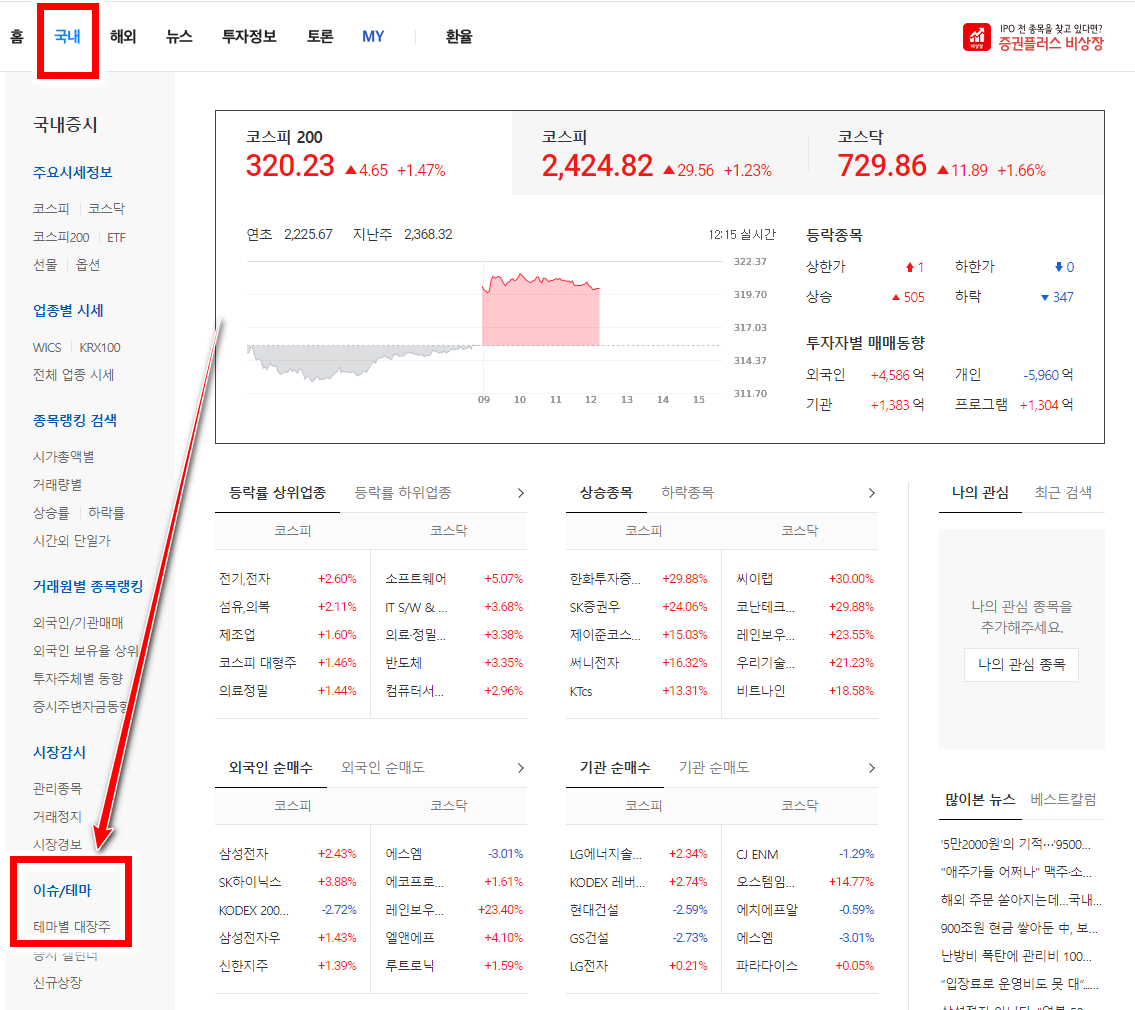Screen dimensions: 1135x1010
Task: Click the 나의 관심 종목 button
Action: [1021, 664]
